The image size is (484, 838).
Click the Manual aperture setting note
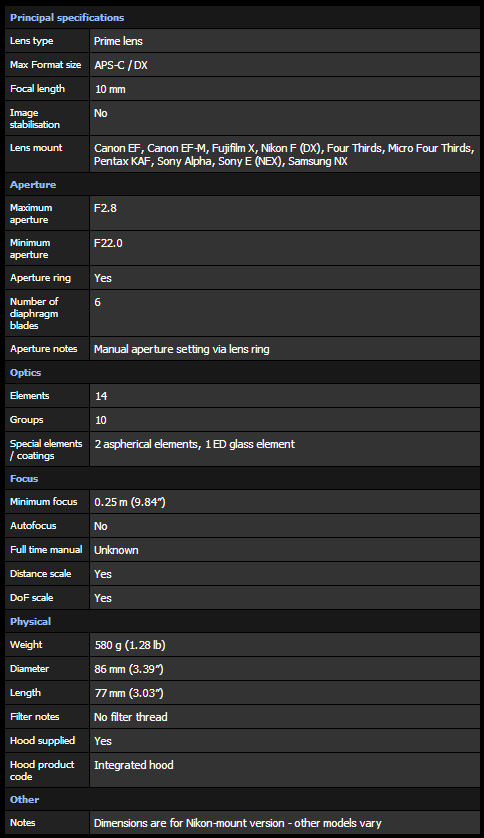point(182,349)
